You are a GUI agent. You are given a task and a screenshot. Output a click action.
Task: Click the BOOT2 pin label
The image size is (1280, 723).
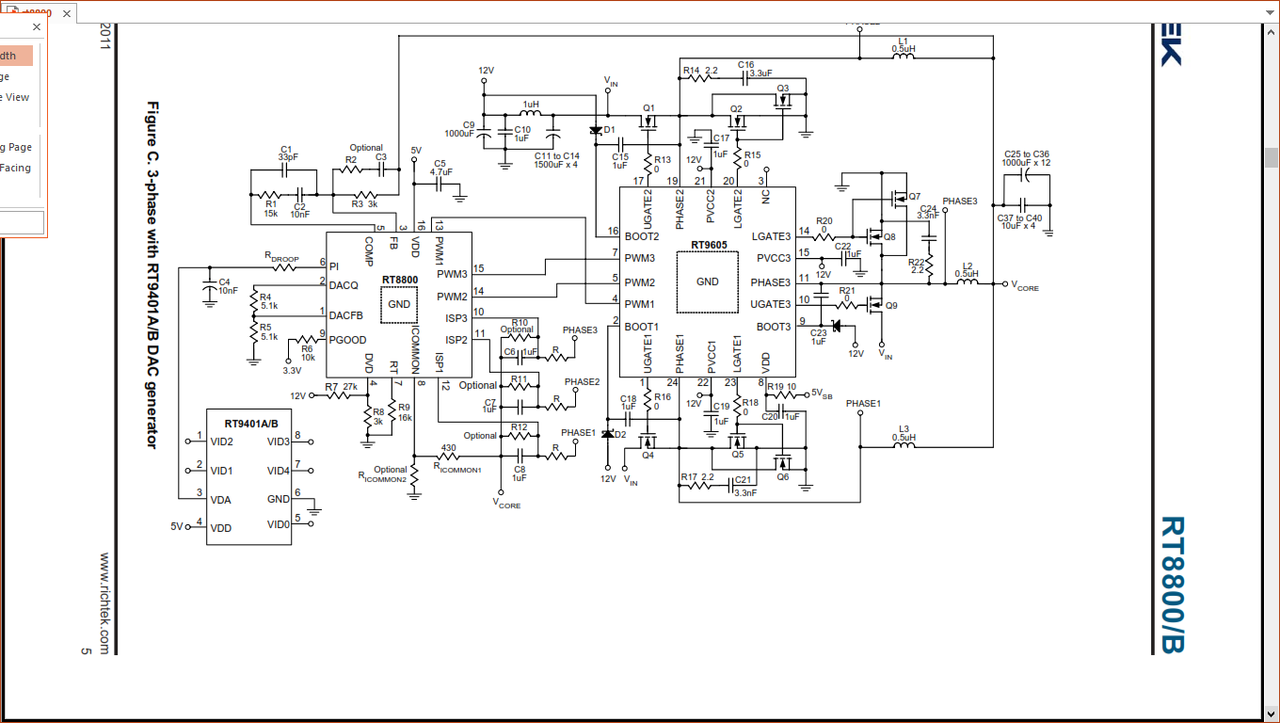(642, 236)
